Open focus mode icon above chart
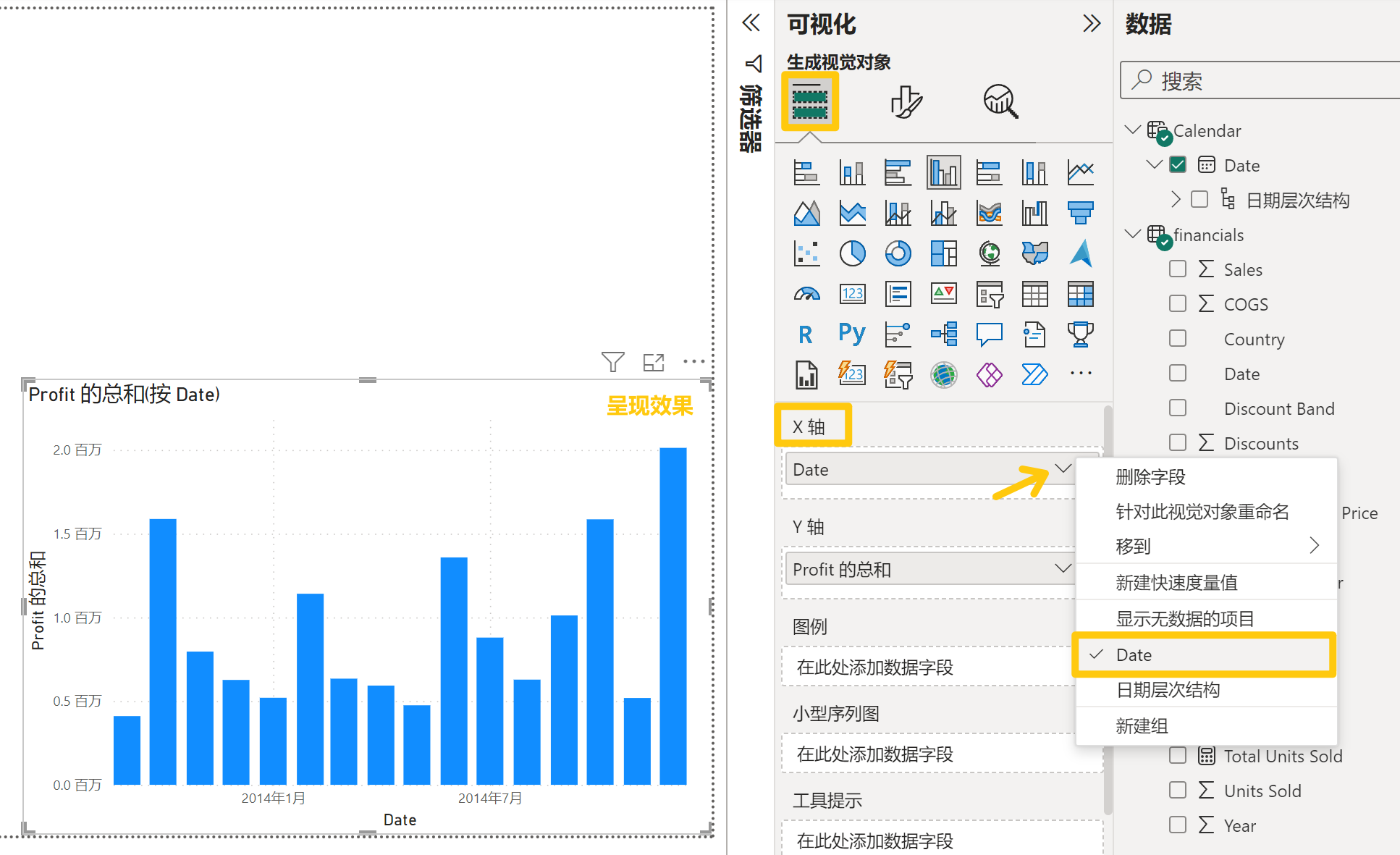The width and height of the screenshot is (1400, 855). 653,362
